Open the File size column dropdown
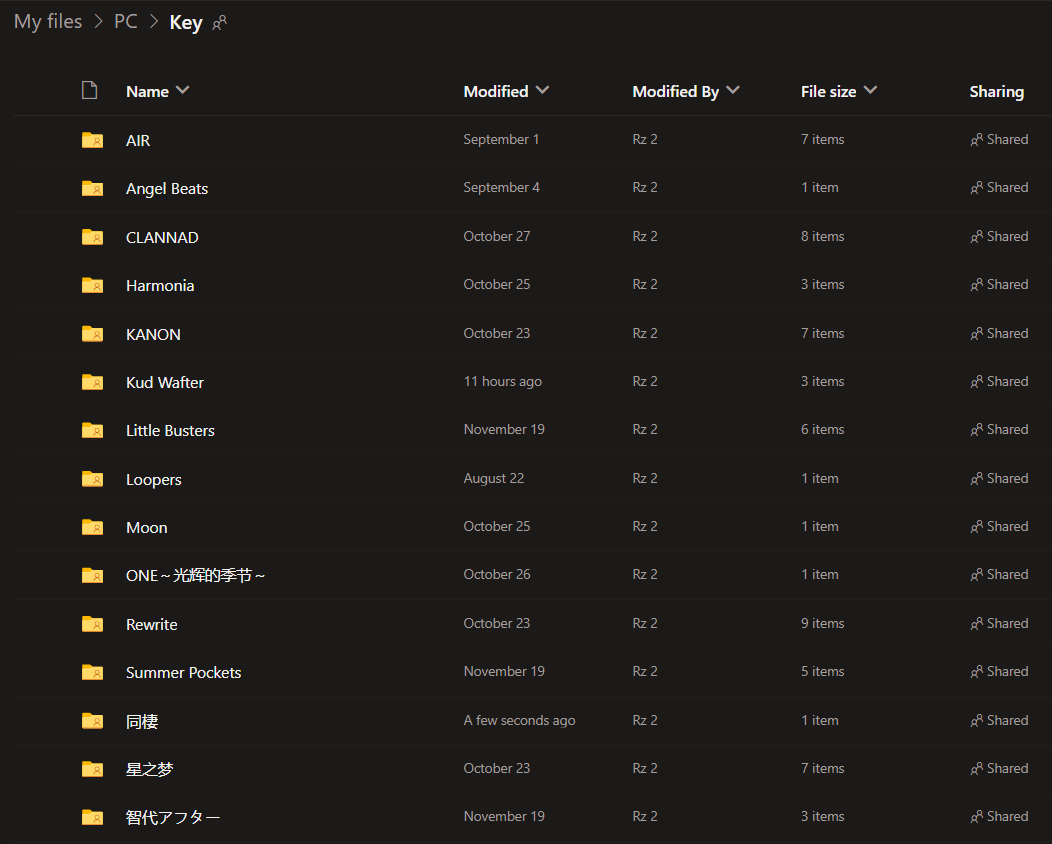 tap(870, 90)
